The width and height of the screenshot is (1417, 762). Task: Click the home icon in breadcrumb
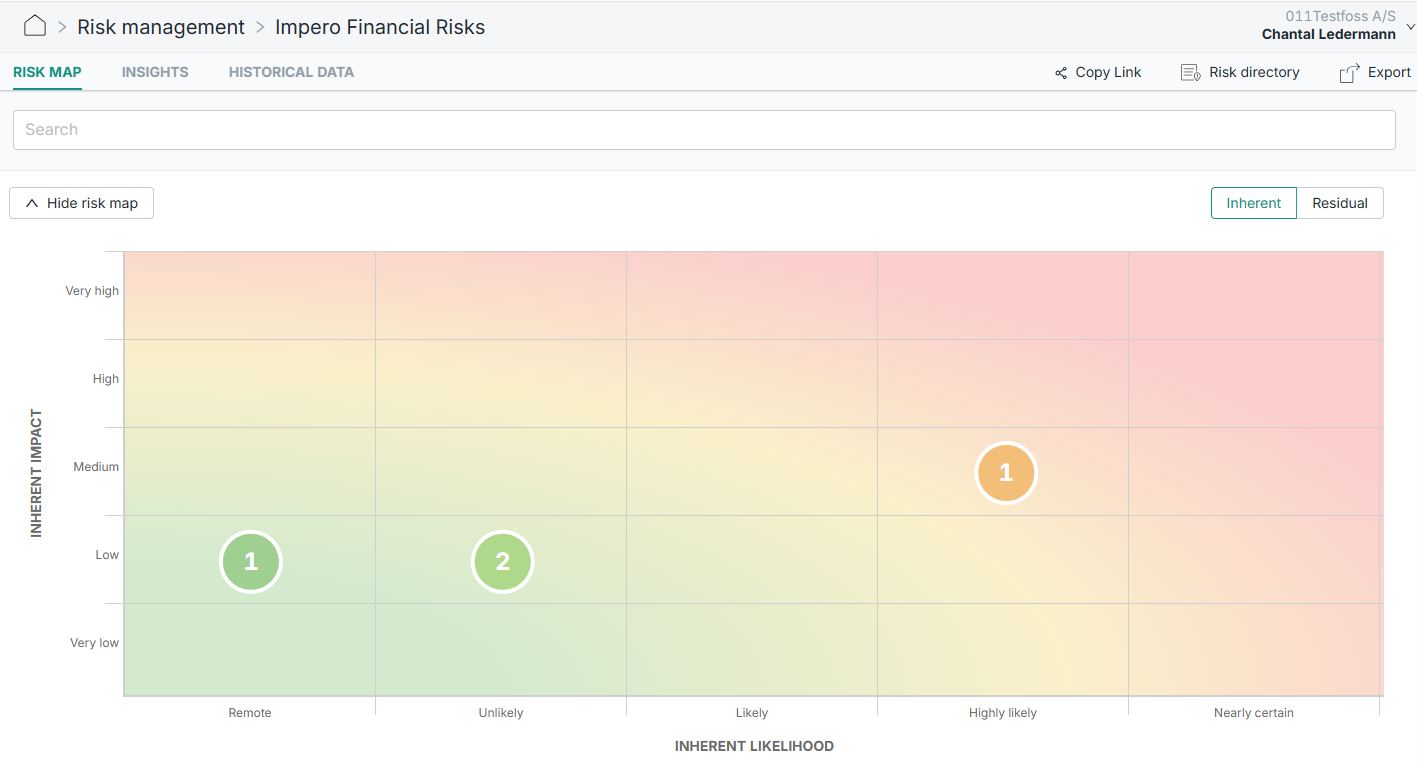[35, 26]
